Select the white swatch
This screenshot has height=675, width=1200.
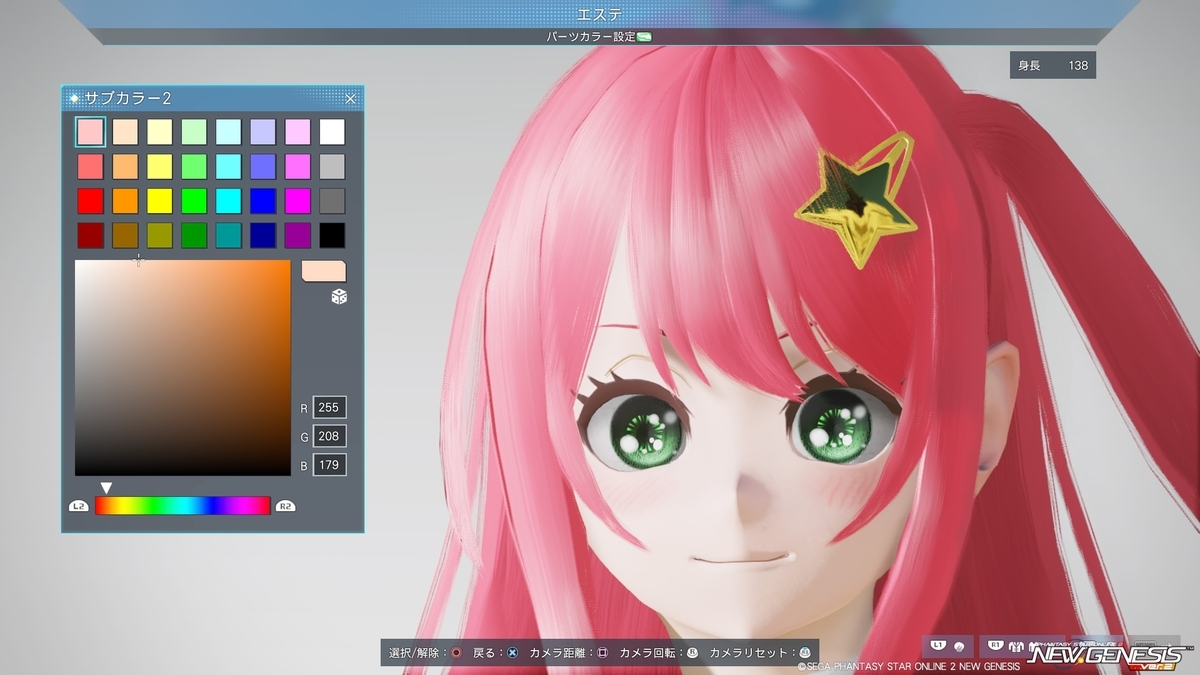(332, 131)
